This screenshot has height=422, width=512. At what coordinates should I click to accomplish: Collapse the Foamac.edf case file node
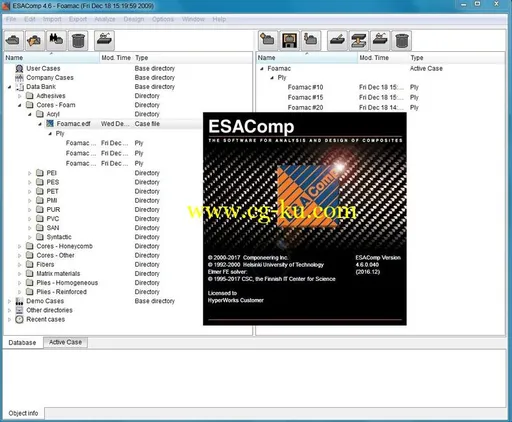[x=40, y=124]
